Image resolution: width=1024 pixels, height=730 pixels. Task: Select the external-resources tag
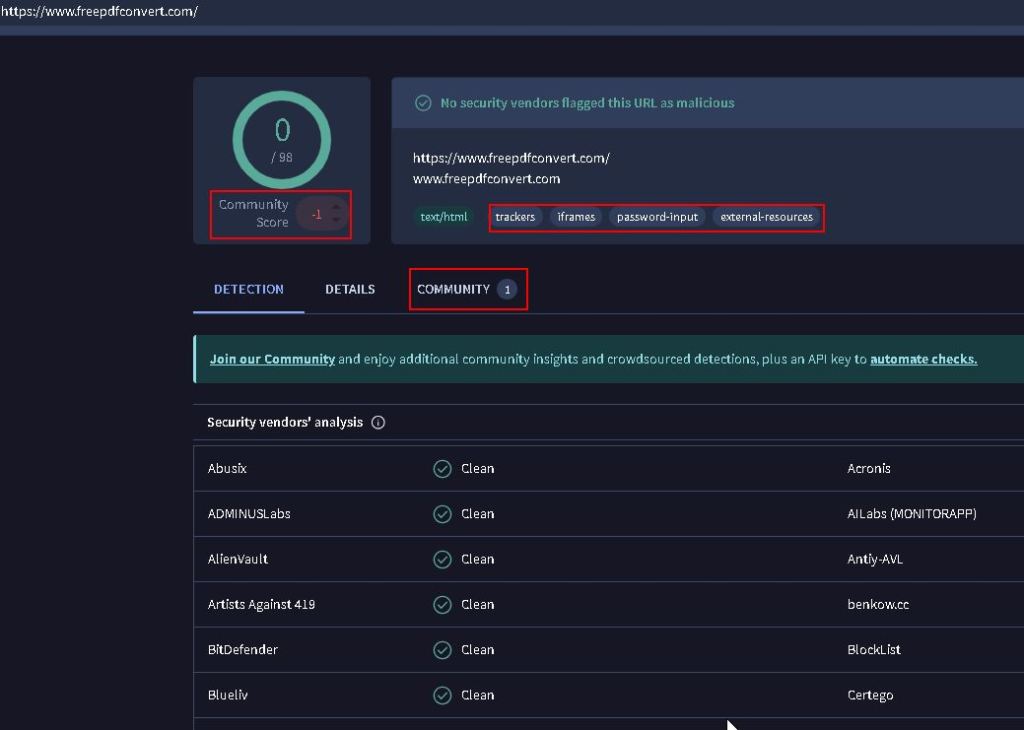pyautogui.click(x=766, y=217)
